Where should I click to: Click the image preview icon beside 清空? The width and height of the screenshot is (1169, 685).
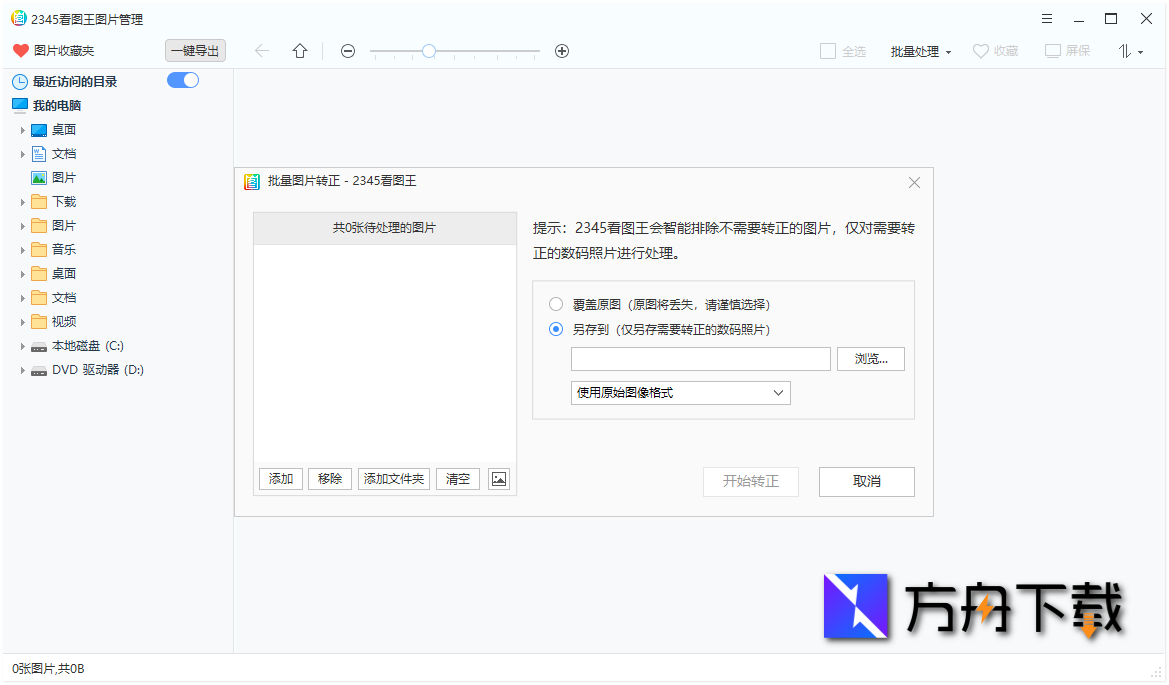[x=498, y=479]
